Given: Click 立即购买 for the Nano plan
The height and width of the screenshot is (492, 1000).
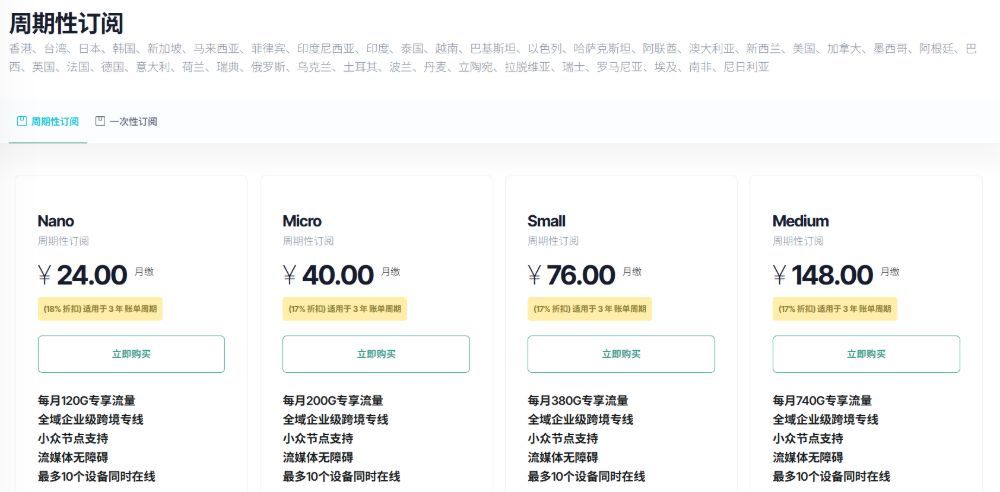Looking at the screenshot, I should [131, 354].
